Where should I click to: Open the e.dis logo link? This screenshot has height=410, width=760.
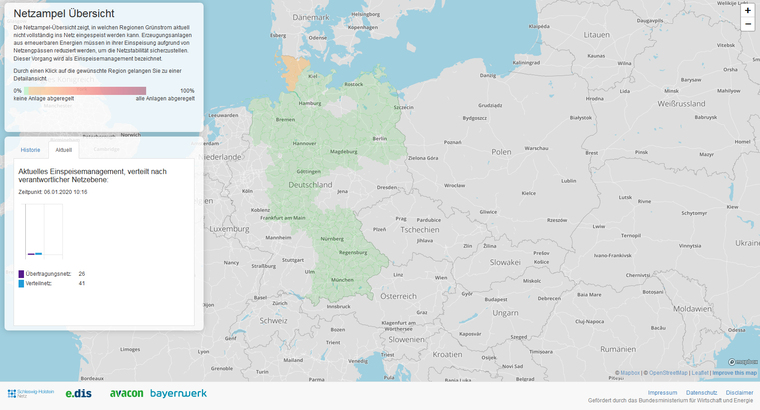pyautogui.click(x=79, y=394)
